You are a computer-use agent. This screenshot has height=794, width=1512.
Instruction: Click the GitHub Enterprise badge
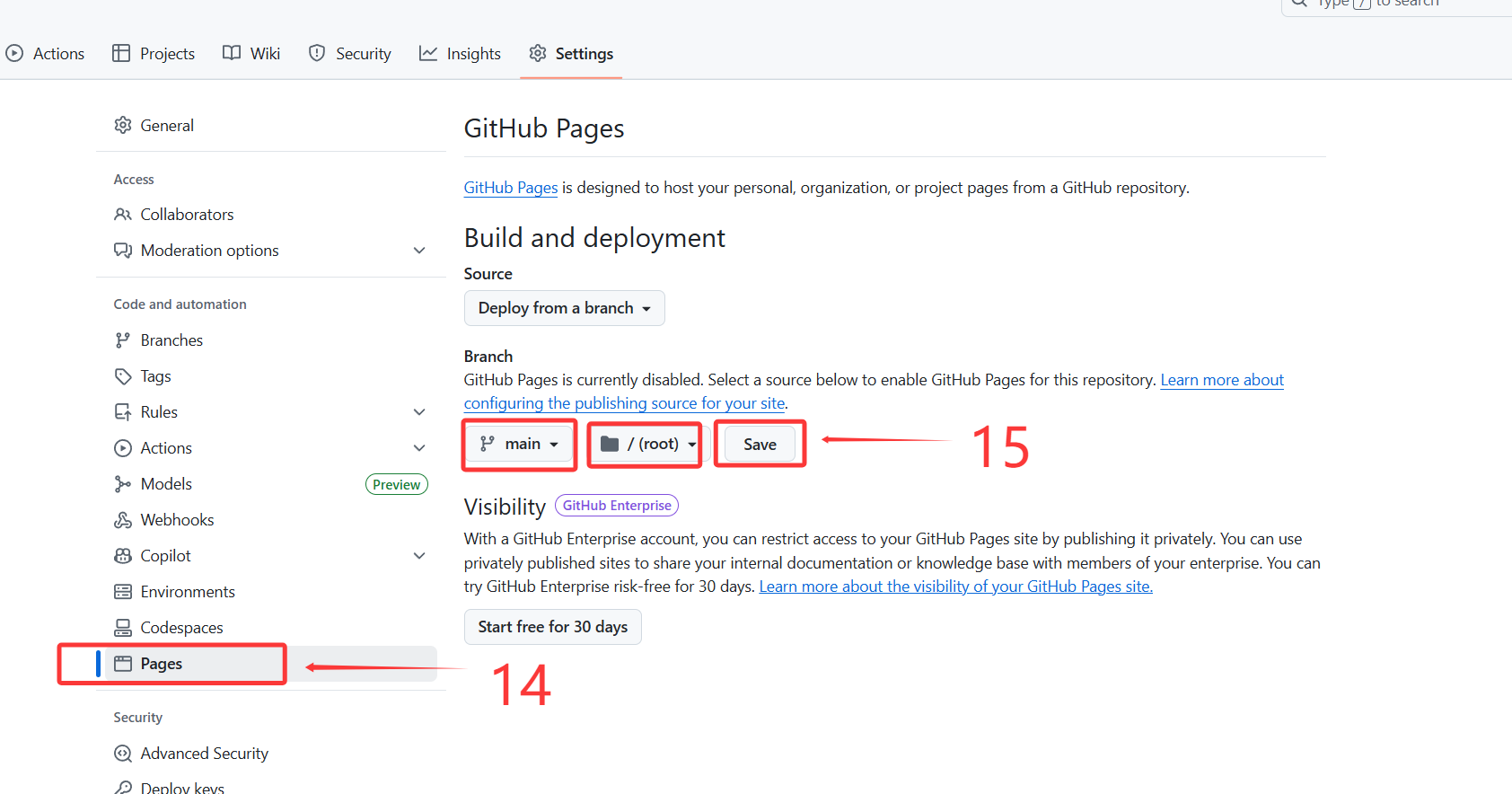click(x=617, y=506)
